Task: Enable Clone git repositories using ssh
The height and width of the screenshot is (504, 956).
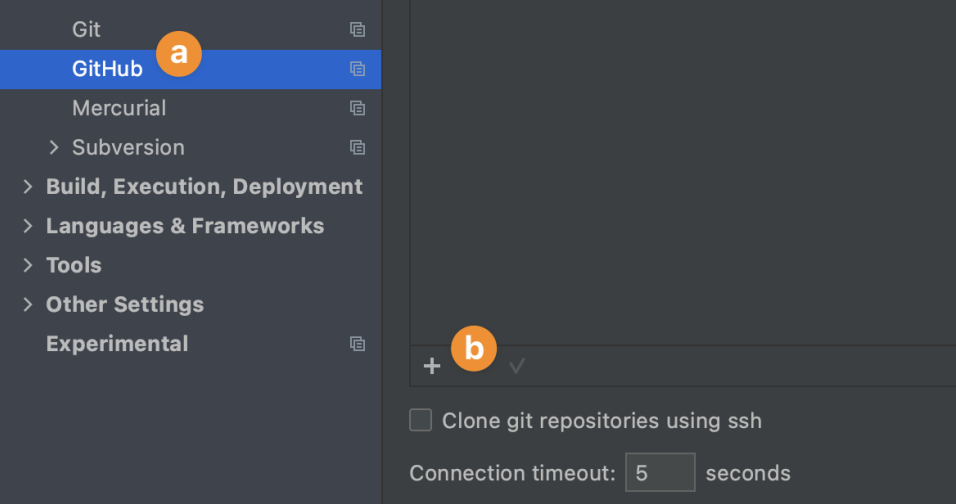Action: point(421,420)
